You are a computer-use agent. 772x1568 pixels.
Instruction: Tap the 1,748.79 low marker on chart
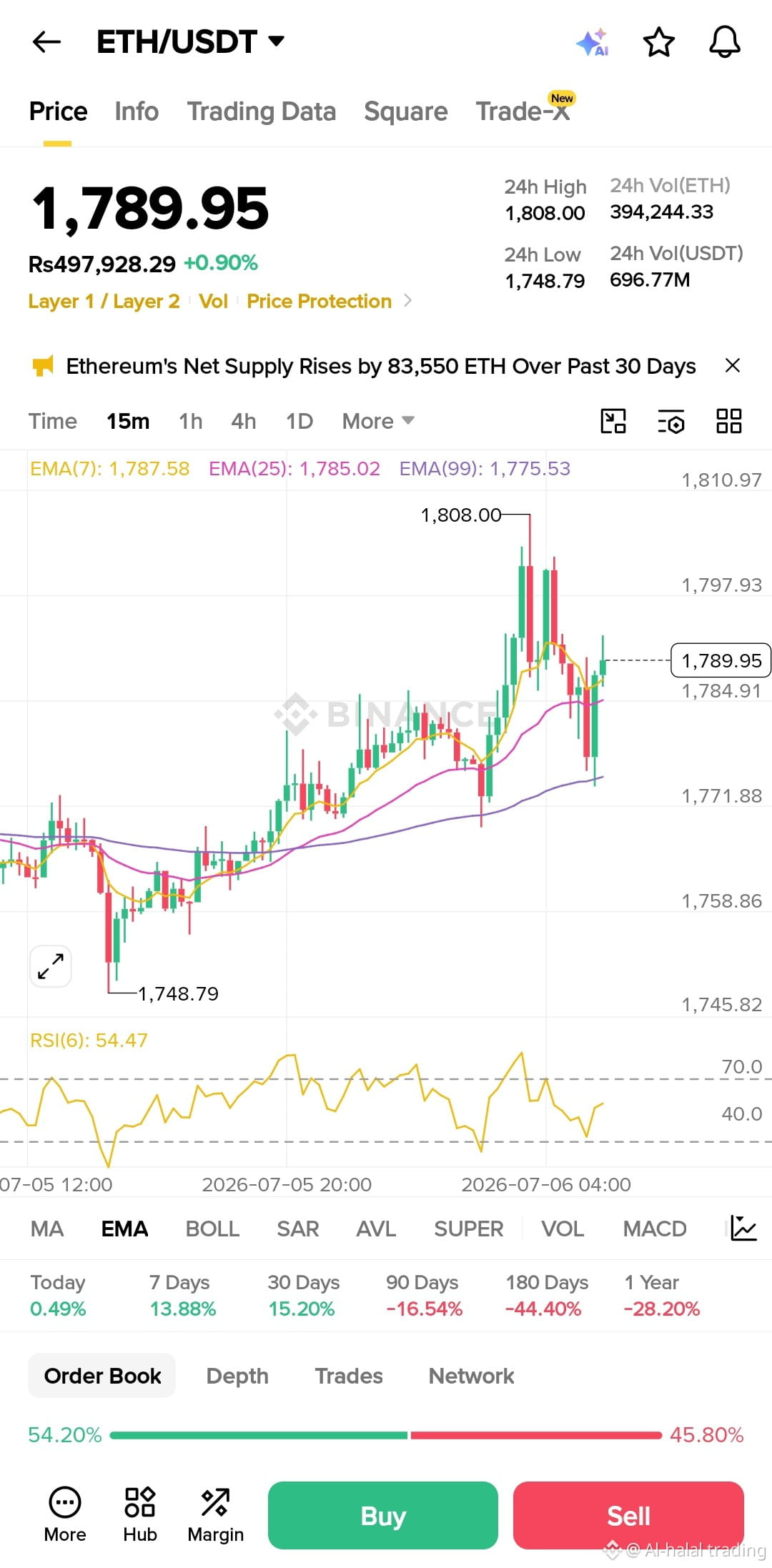pos(178,993)
